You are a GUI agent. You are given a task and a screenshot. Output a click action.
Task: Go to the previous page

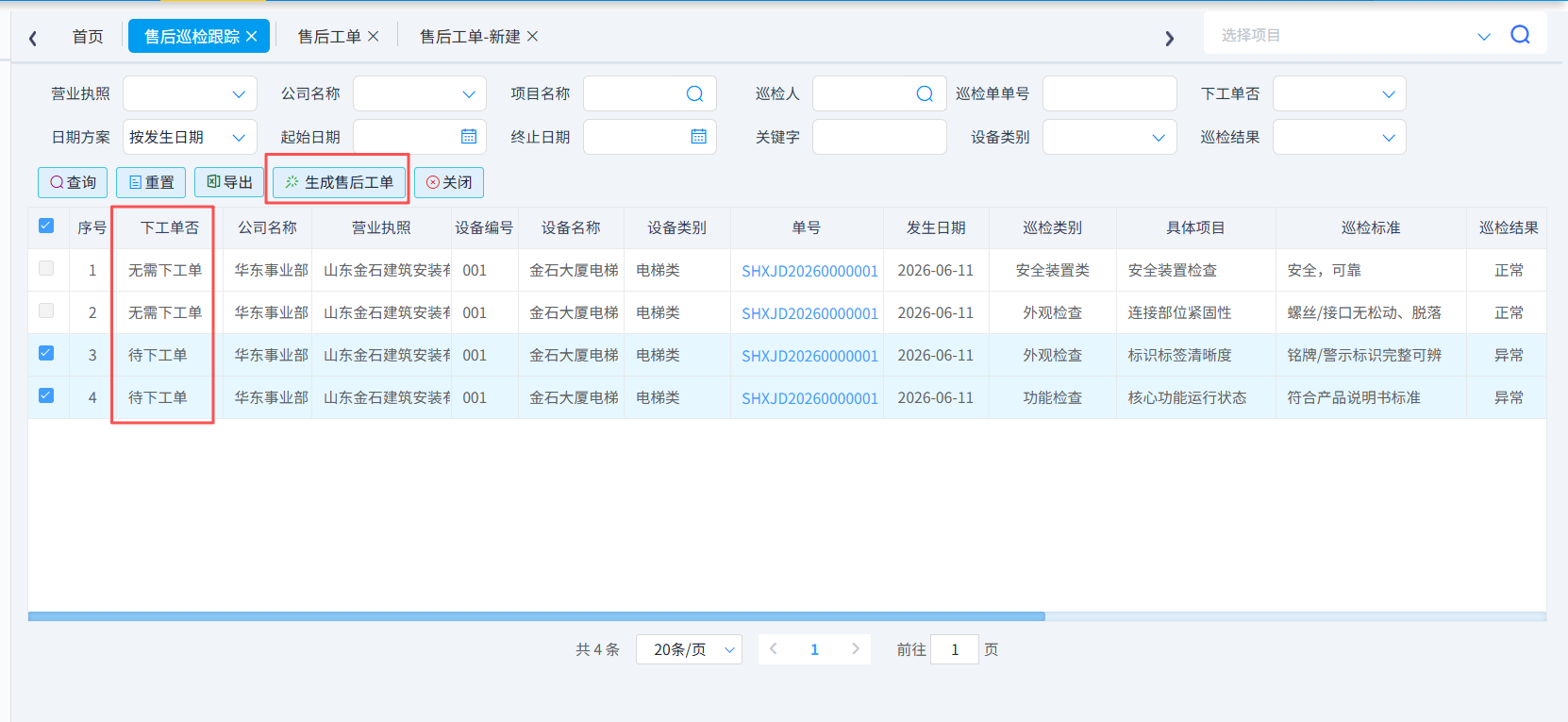pos(774,649)
